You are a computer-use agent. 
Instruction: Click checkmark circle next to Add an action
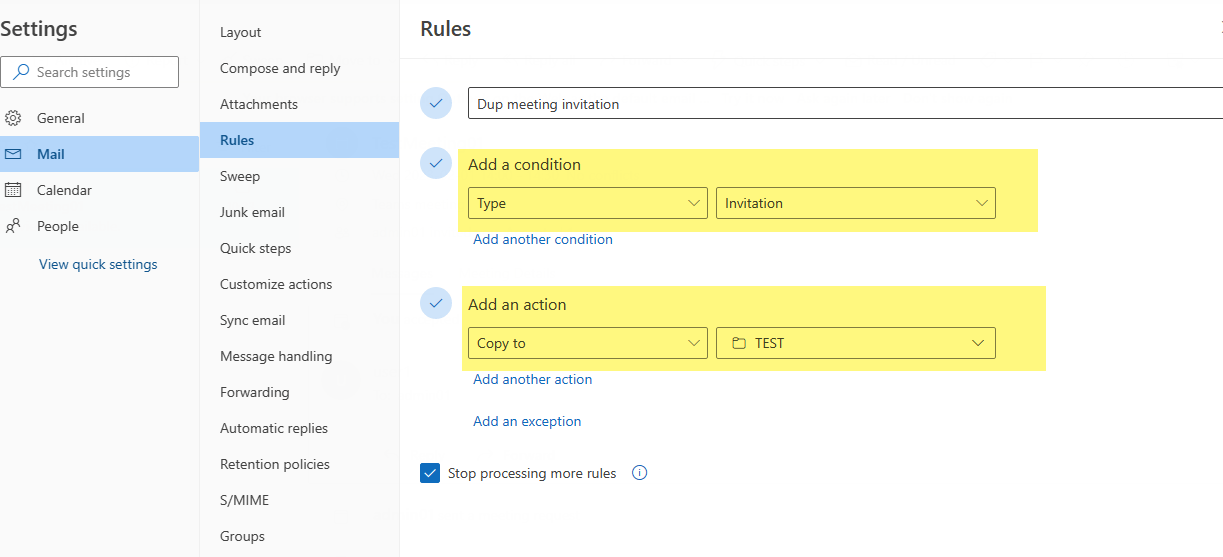point(436,303)
